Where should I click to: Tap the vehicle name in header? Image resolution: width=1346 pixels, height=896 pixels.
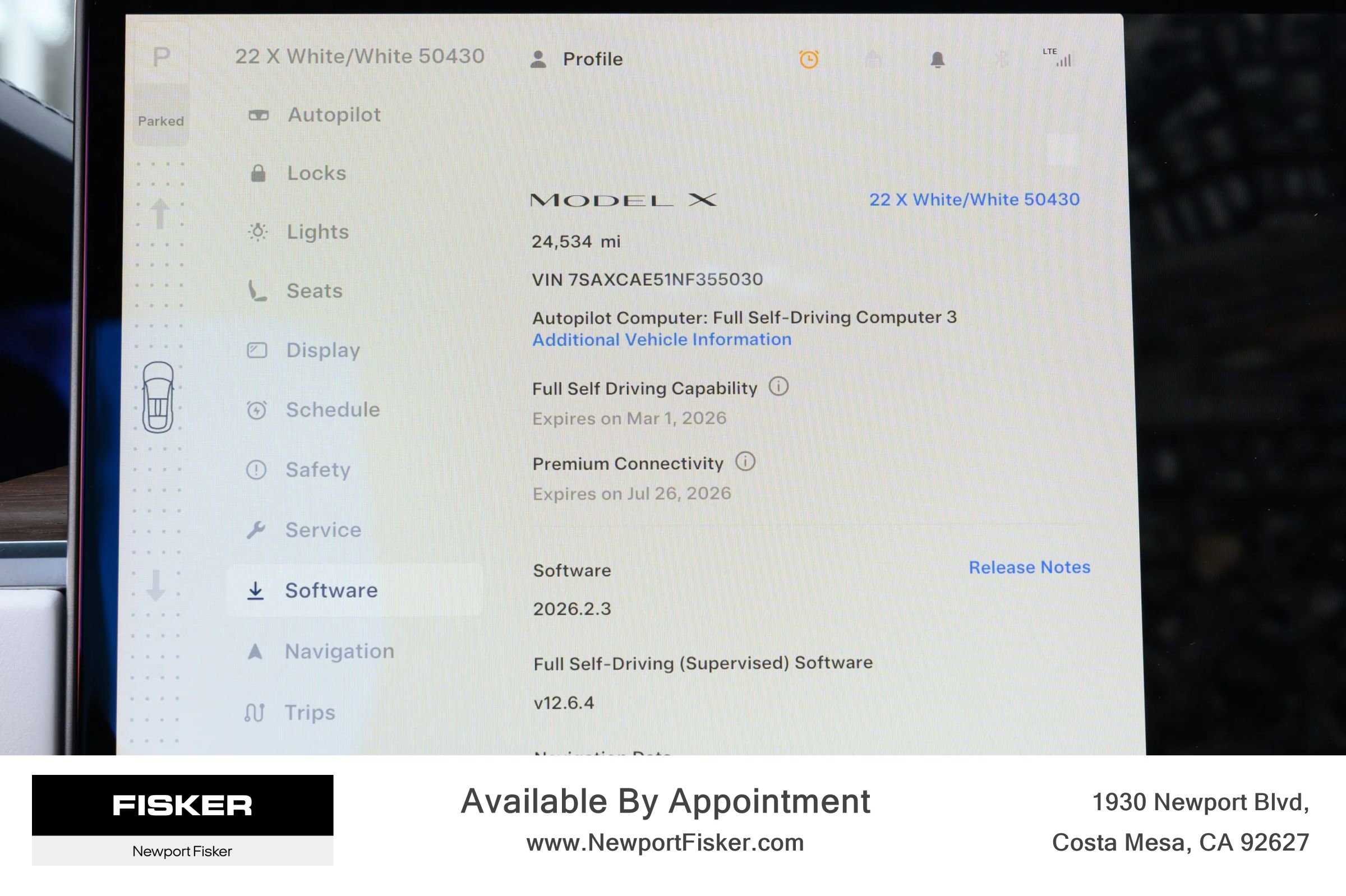tap(359, 56)
